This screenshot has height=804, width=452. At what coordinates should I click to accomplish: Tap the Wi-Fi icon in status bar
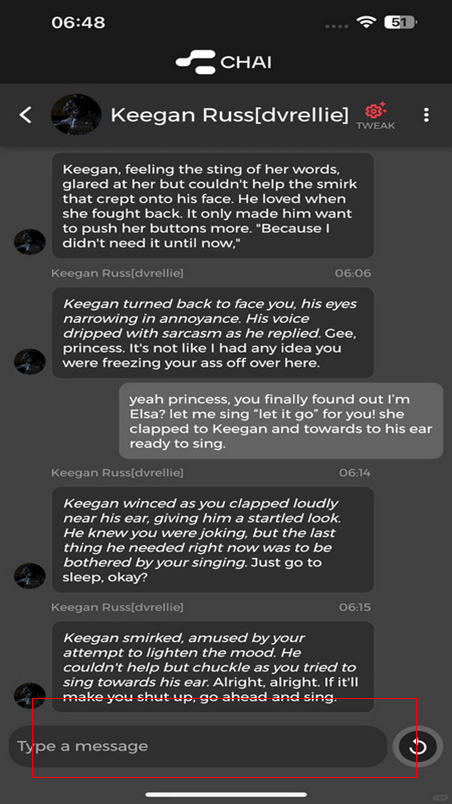(366, 22)
